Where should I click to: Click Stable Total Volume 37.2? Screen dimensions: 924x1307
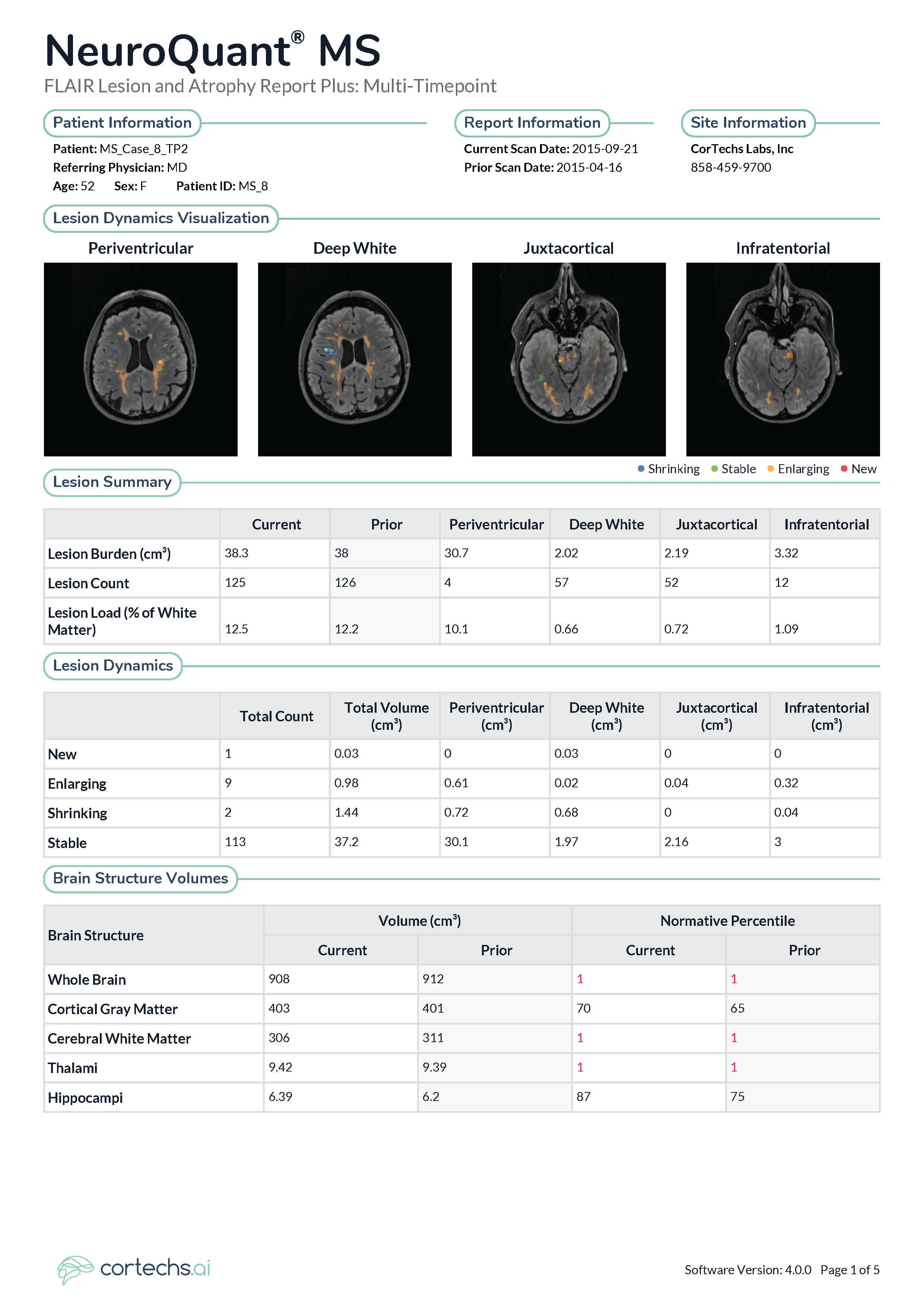(346, 842)
